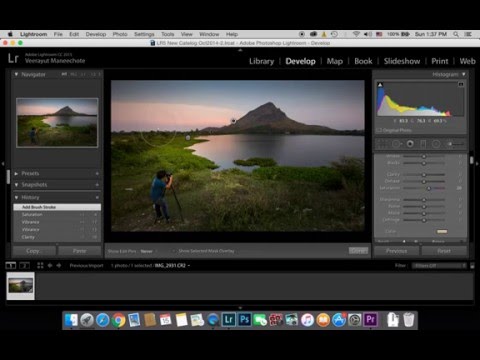Open the Settings menu
Screen dimensions: 480x360
pos(144,34)
